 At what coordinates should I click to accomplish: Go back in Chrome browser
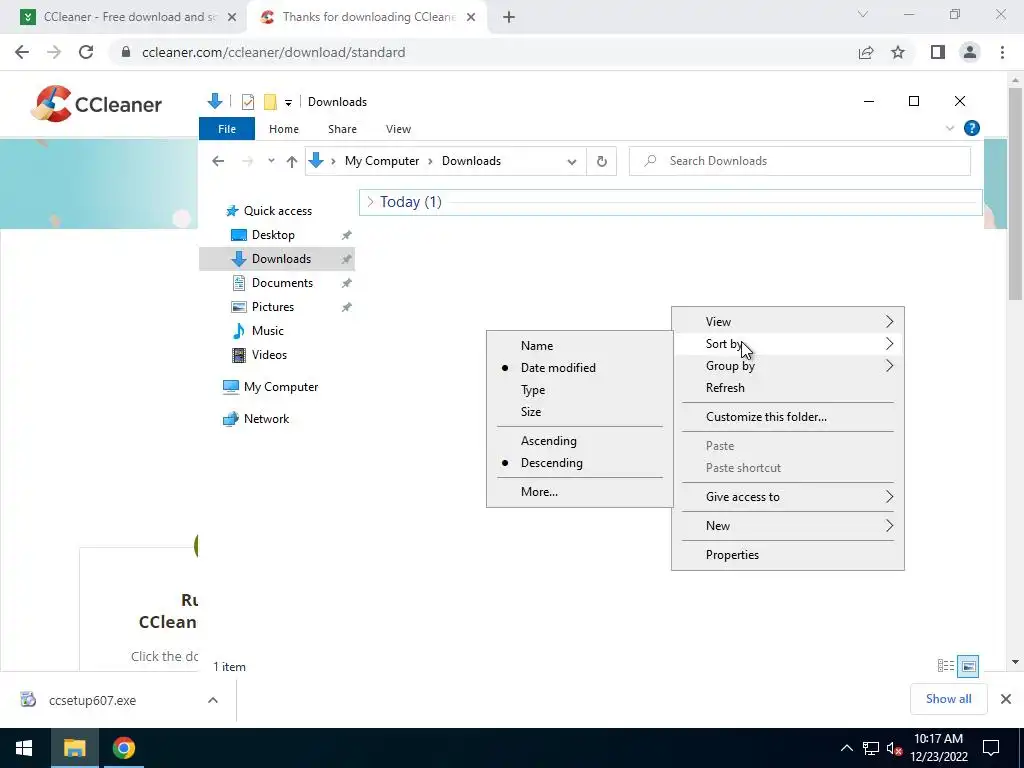coord(22,52)
